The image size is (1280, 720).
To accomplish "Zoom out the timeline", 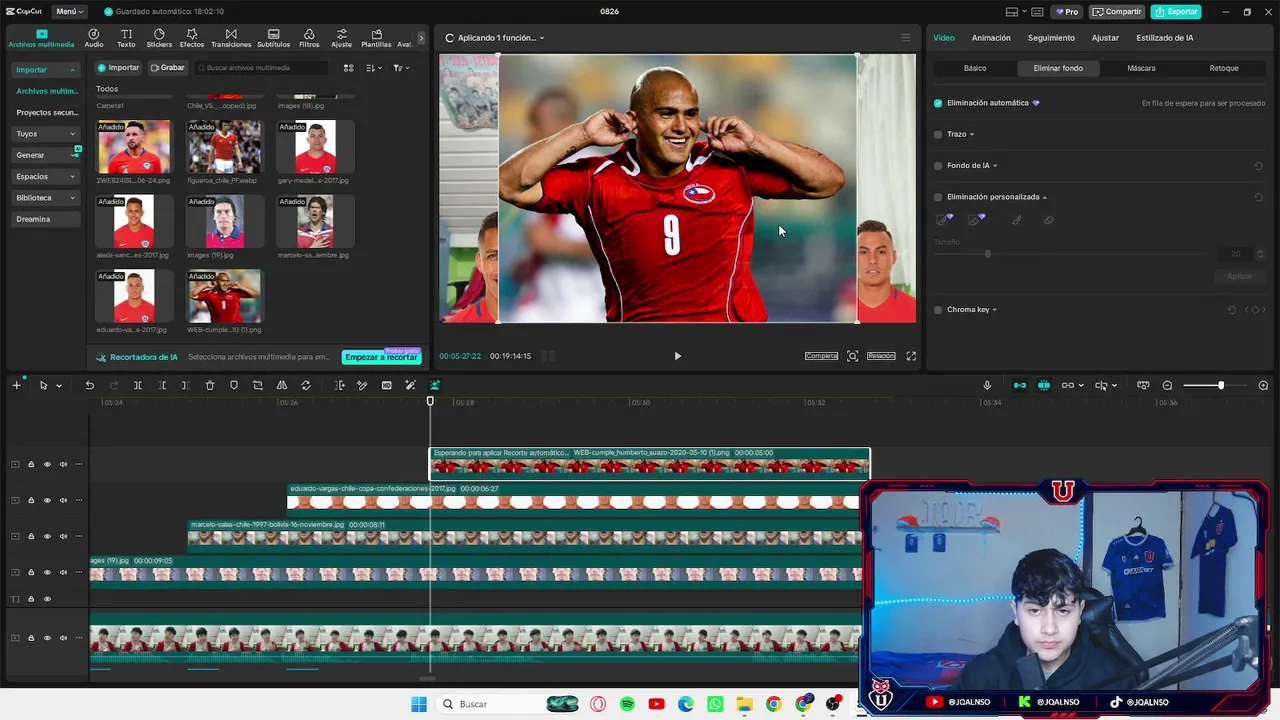I will (x=1167, y=386).
